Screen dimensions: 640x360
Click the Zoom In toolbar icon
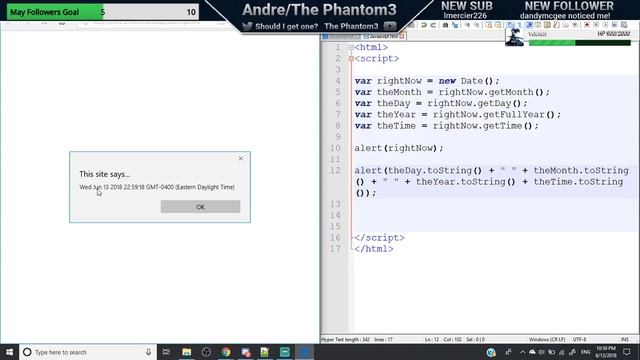coord(467,25)
